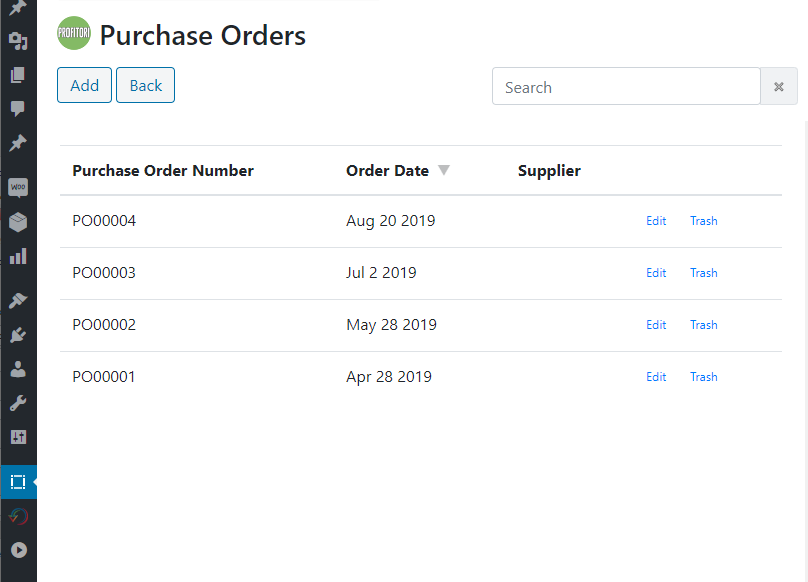The height and width of the screenshot is (582, 808).
Task: Click the Profitori logo icon
Action: pos(74,33)
